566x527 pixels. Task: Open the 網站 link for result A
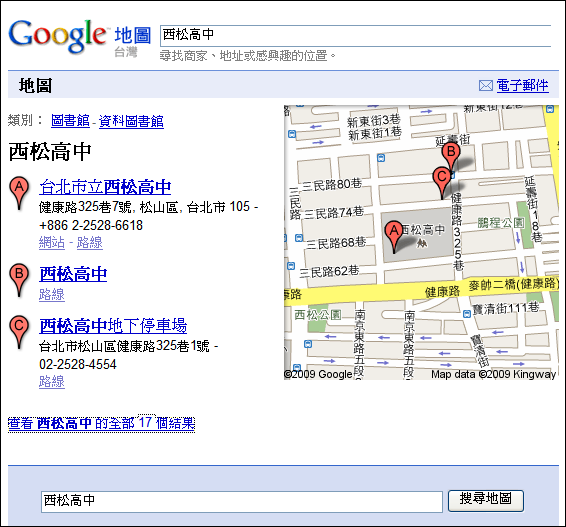point(52,243)
